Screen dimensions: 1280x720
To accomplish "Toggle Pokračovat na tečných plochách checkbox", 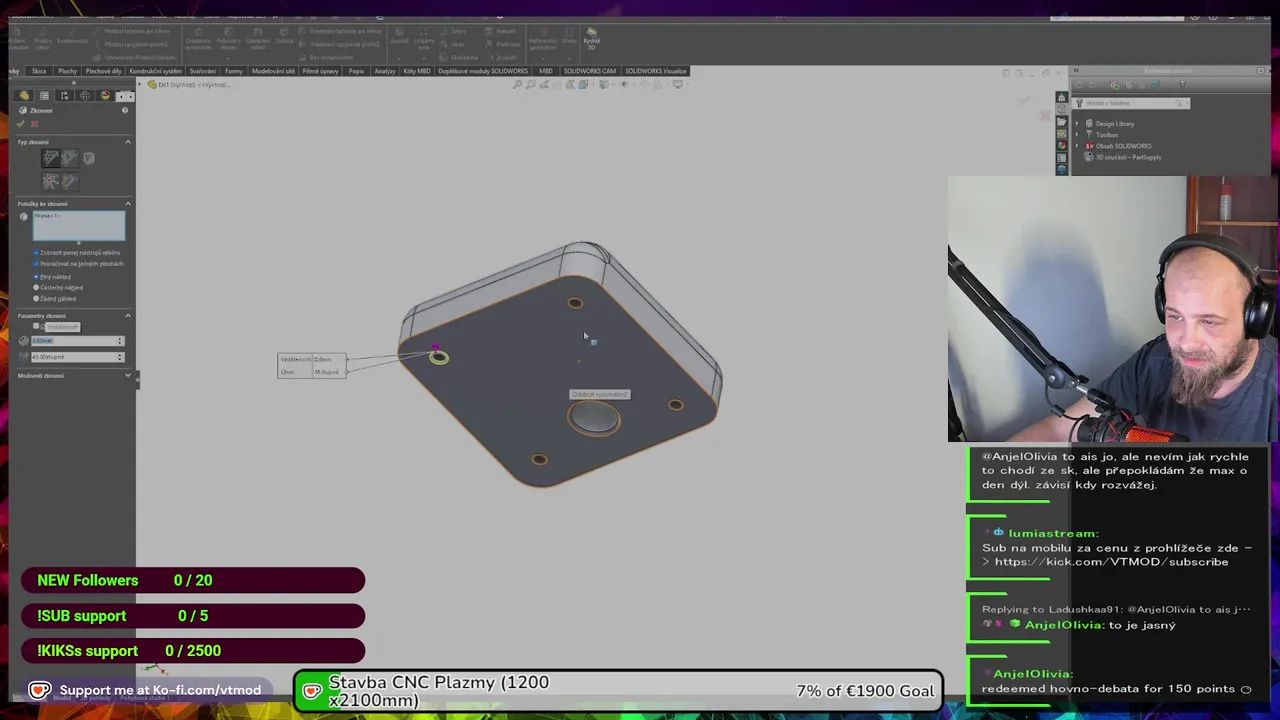I will [x=36, y=264].
